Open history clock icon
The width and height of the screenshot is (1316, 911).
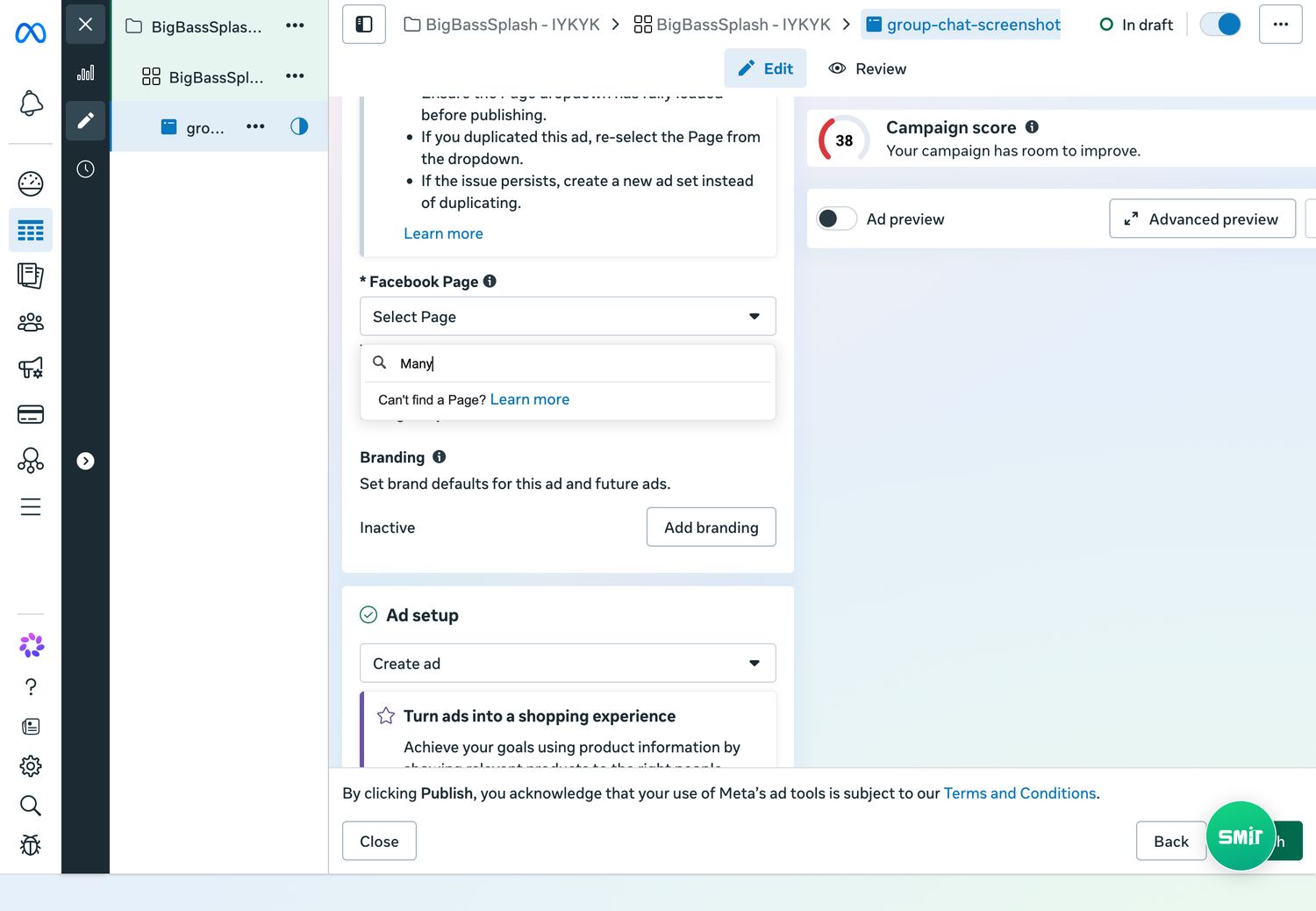(85, 169)
